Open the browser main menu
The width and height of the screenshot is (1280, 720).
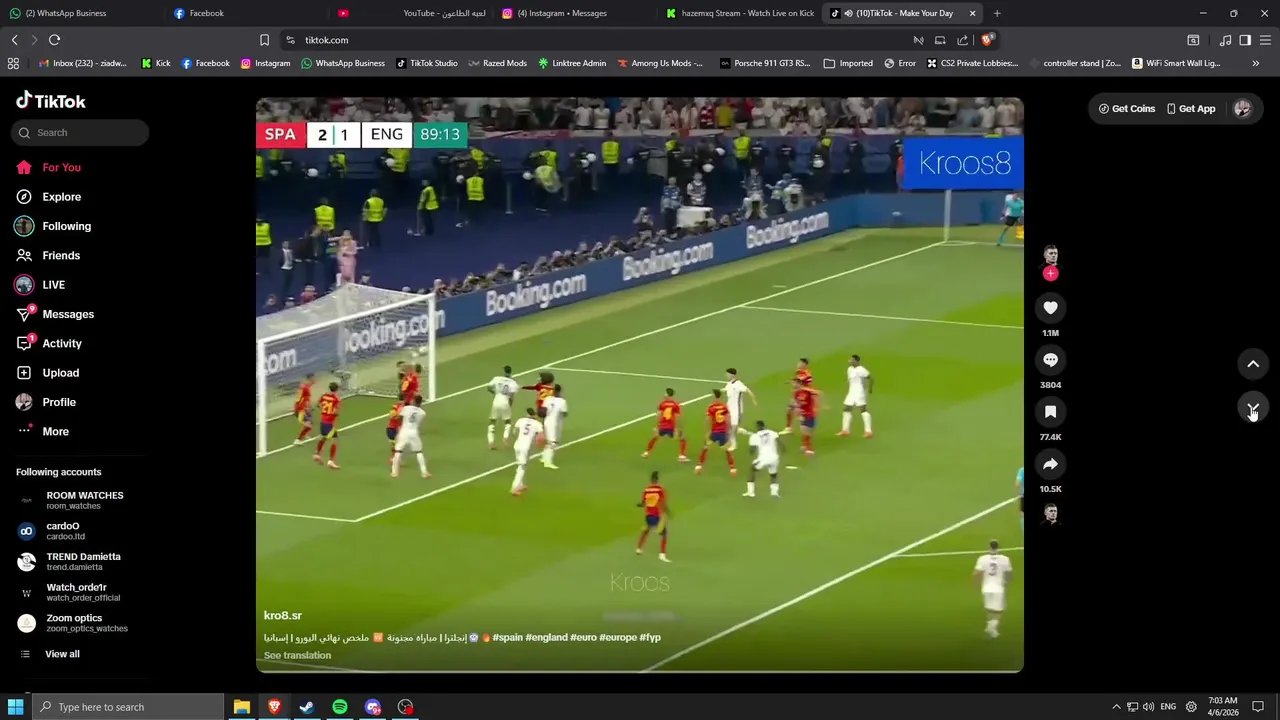point(1265,40)
